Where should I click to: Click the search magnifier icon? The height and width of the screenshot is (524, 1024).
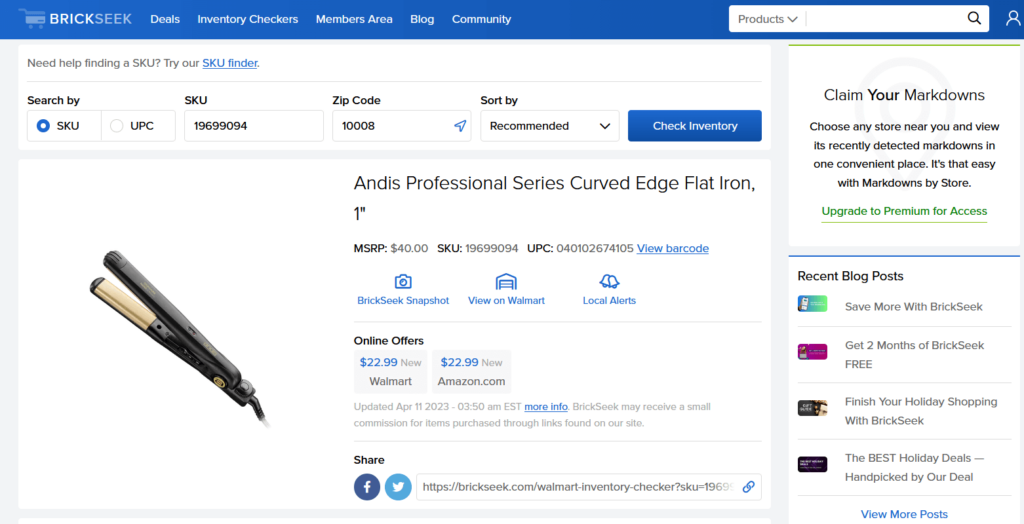[x=974, y=19]
